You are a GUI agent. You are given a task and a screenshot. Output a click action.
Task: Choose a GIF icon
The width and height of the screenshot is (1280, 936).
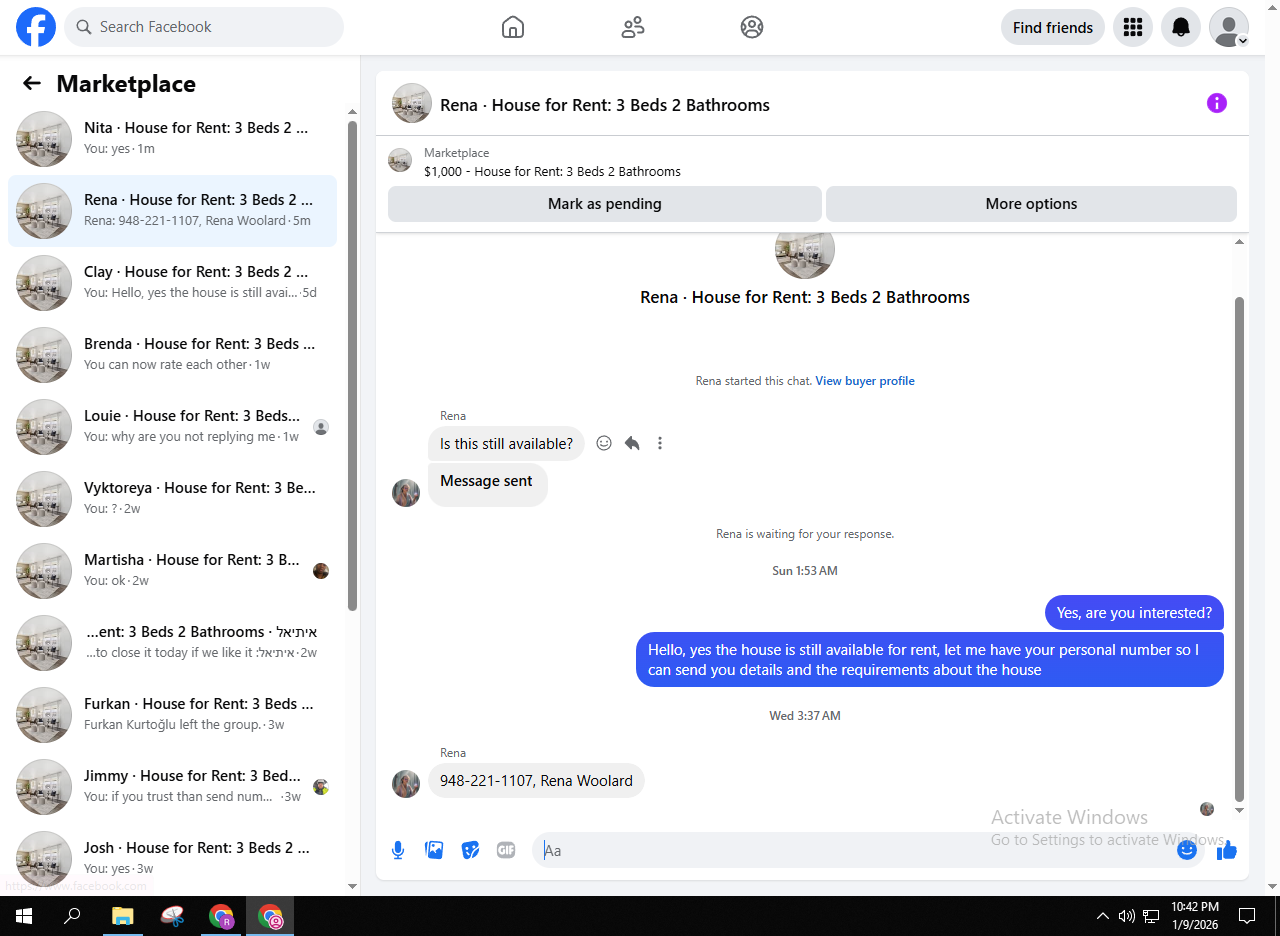tap(506, 850)
